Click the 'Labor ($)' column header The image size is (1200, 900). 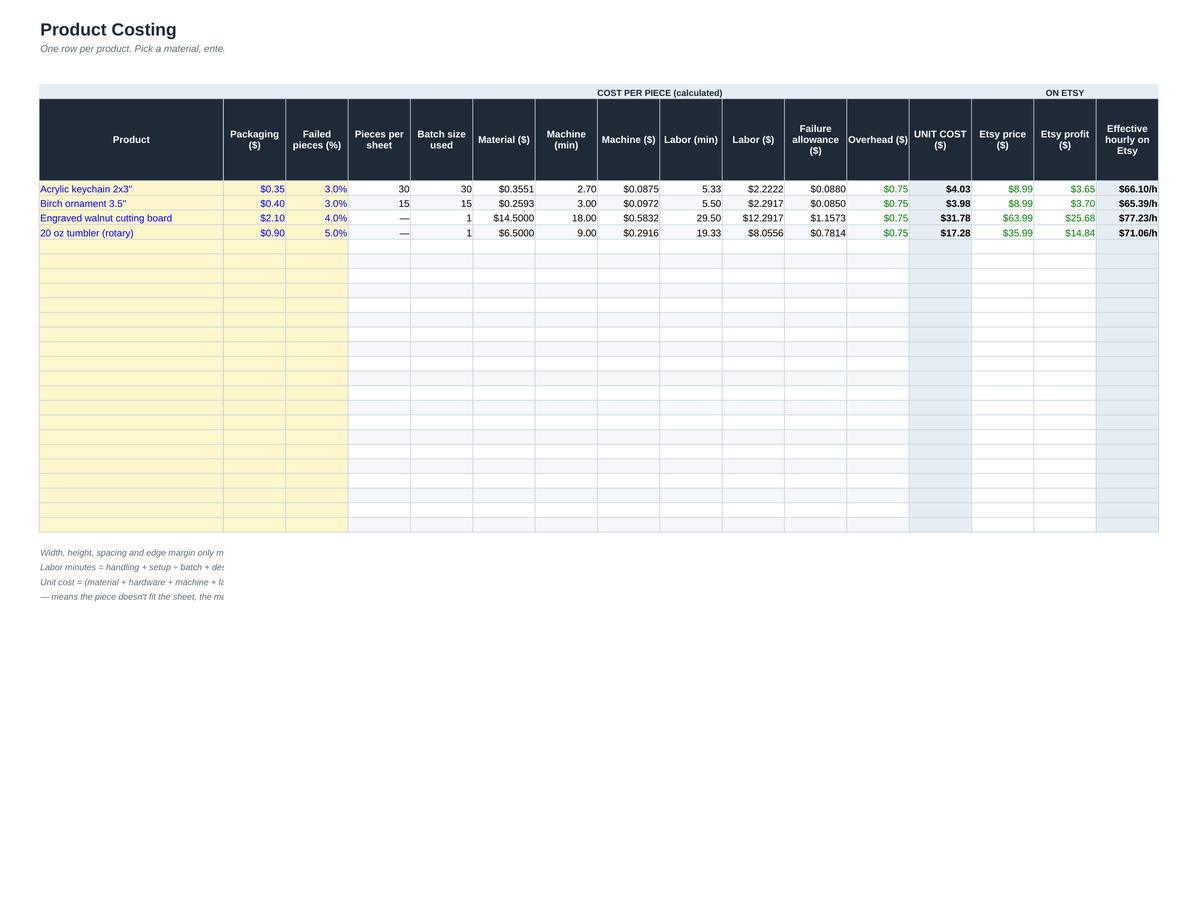coord(753,140)
